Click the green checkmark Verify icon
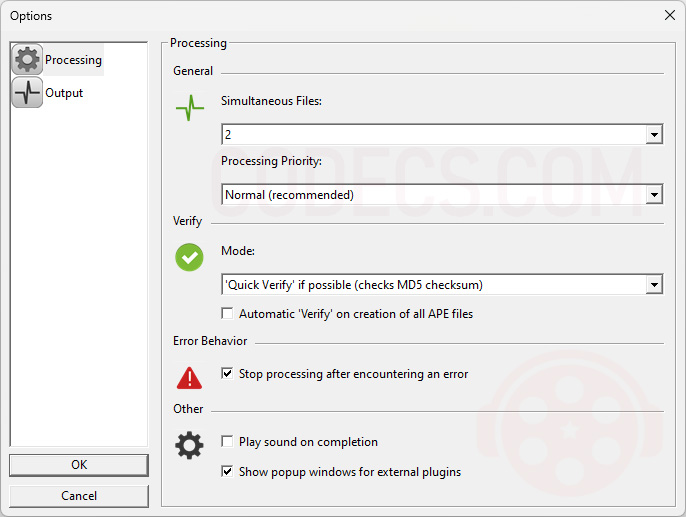This screenshot has height=517, width=686. click(189, 257)
